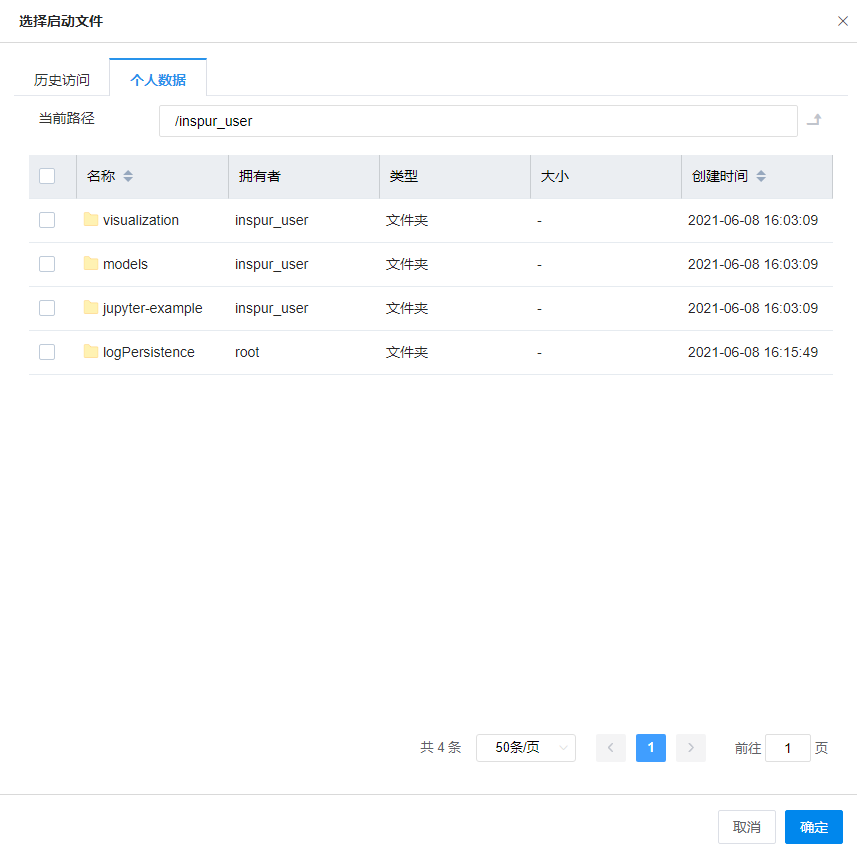Click the models folder icon
This screenshot has width=857, height=851.
tap(91, 264)
